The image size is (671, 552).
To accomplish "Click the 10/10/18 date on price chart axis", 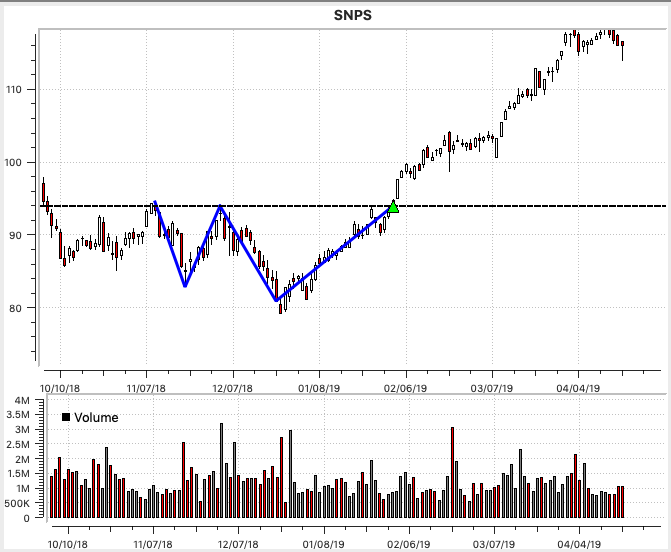I will coord(60,389).
